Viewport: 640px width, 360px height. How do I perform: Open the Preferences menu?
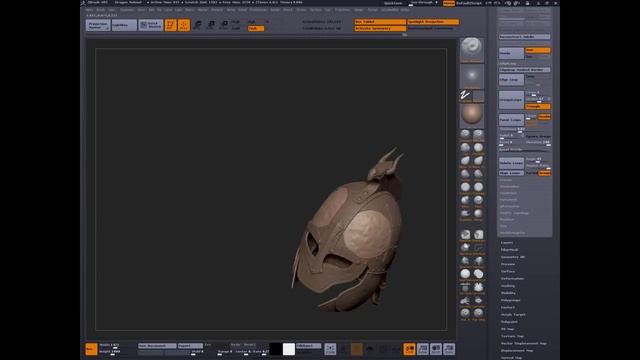tap(258, 9)
